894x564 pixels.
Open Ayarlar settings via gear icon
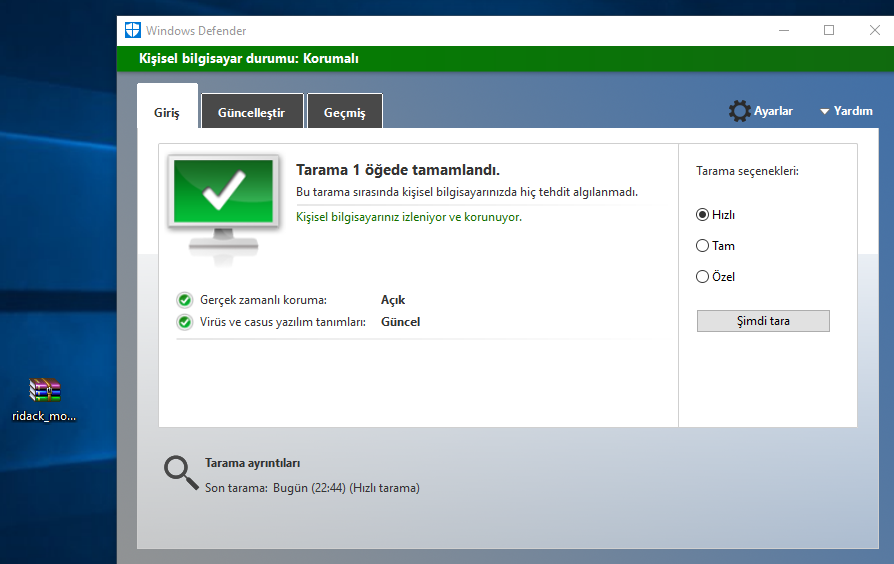pos(739,111)
